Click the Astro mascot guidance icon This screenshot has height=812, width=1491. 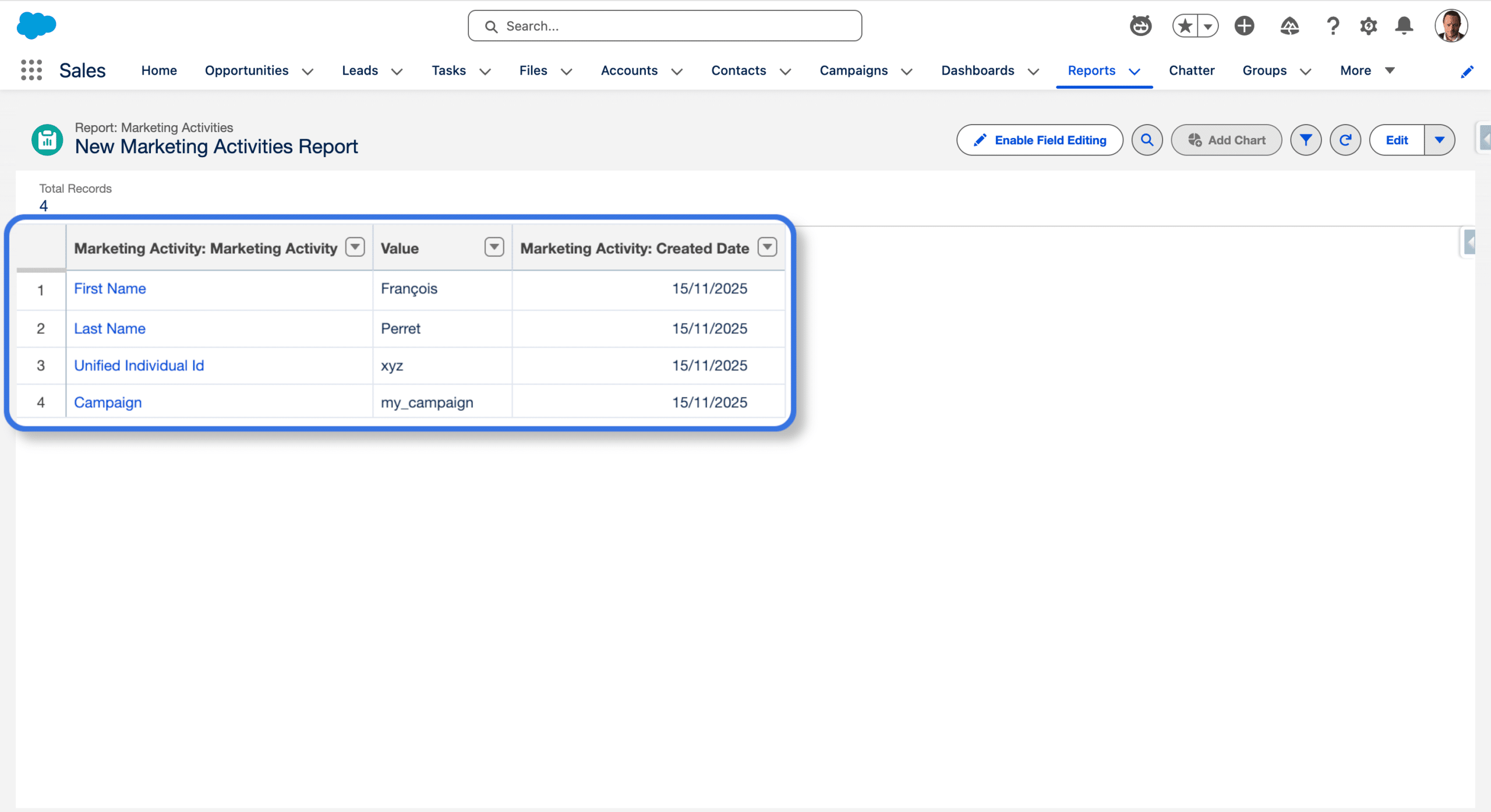point(1140,26)
